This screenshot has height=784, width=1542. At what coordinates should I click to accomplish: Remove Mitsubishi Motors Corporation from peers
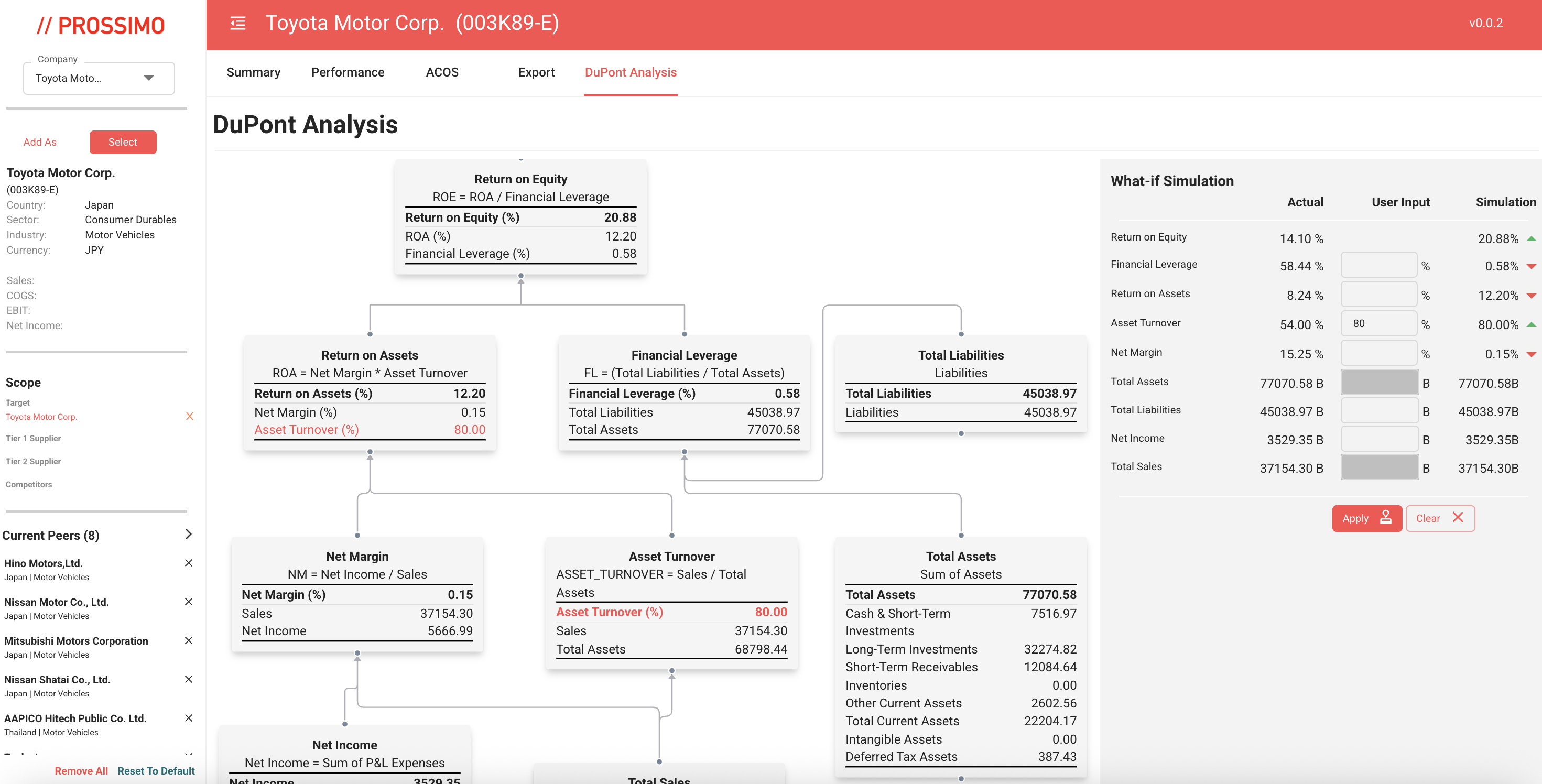pos(189,641)
